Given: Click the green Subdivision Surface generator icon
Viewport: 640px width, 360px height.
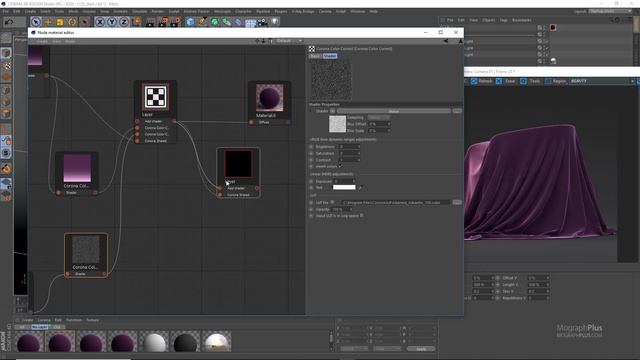Looking at the screenshot, I should (215, 22).
